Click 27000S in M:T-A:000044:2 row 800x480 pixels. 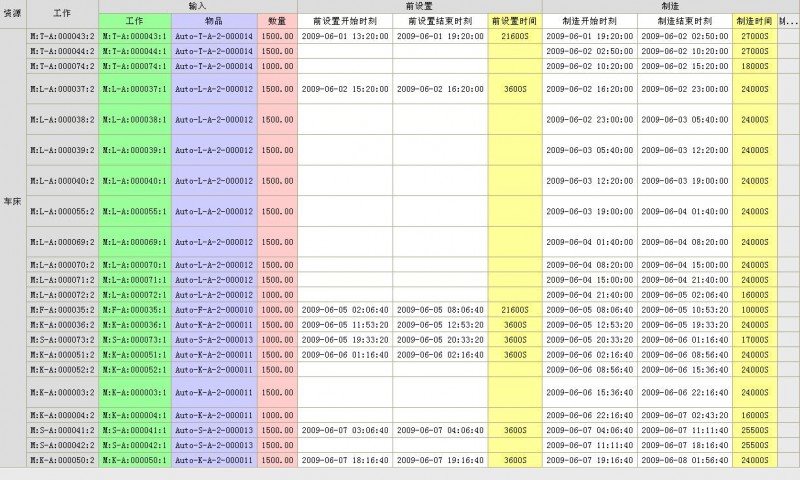pyautogui.click(x=755, y=51)
